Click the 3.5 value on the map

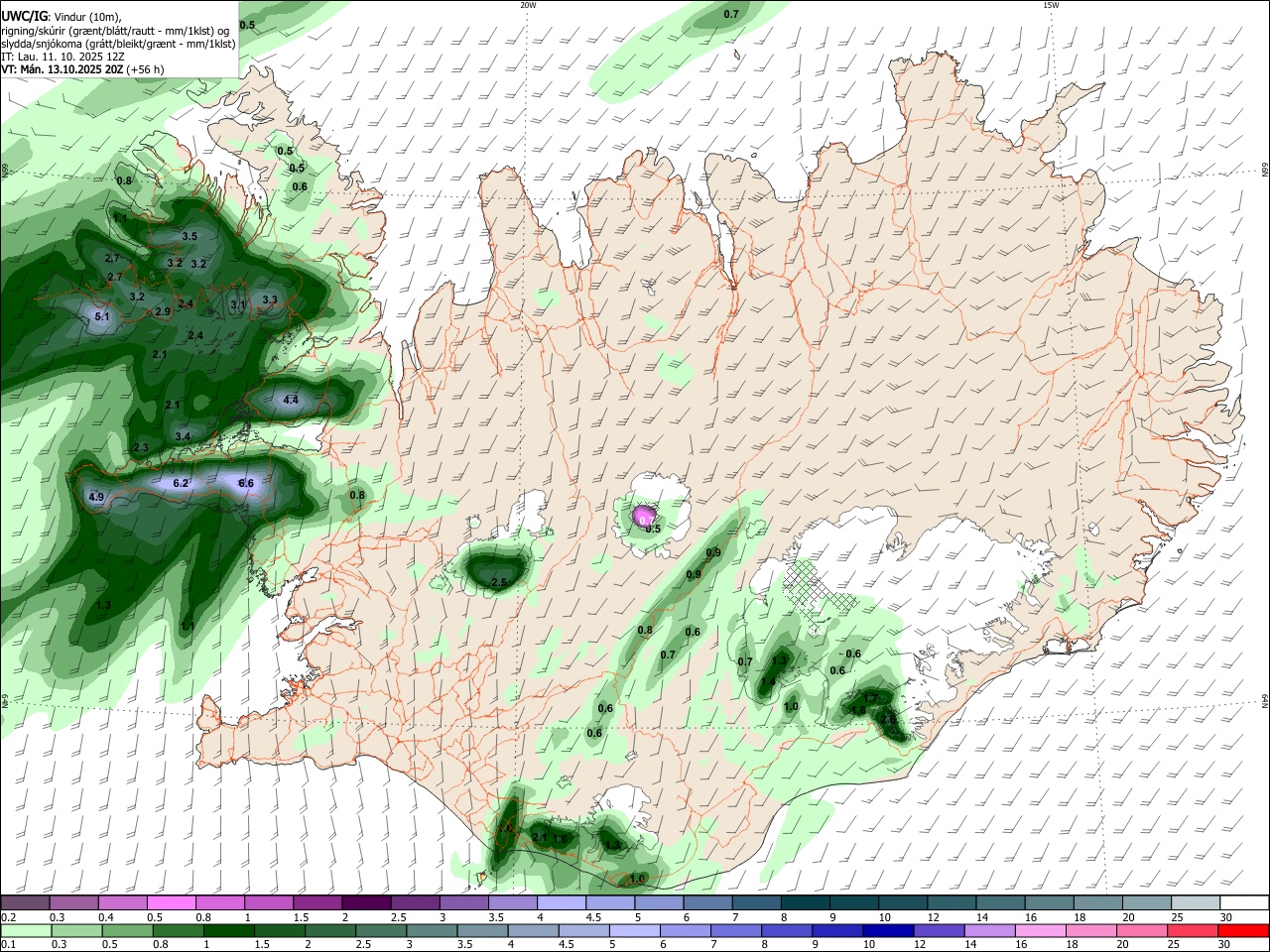[x=190, y=236]
